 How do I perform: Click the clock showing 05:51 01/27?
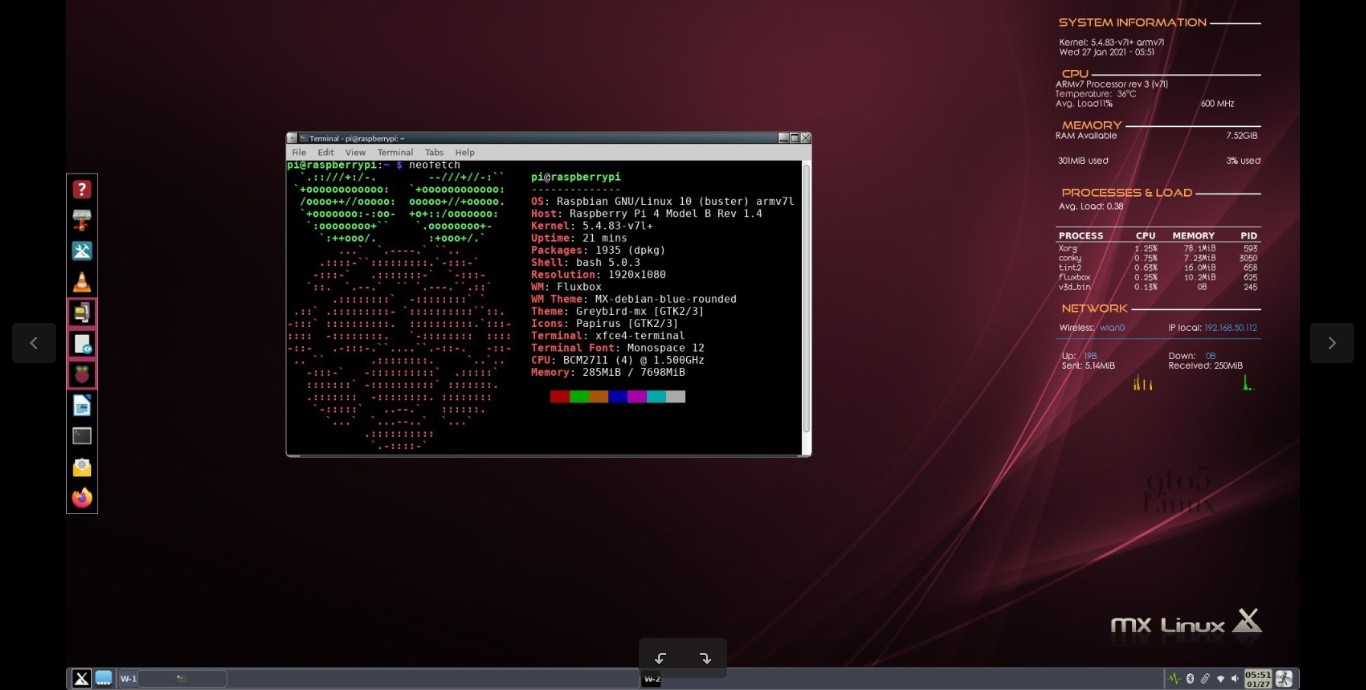[x=1258, y=679]
